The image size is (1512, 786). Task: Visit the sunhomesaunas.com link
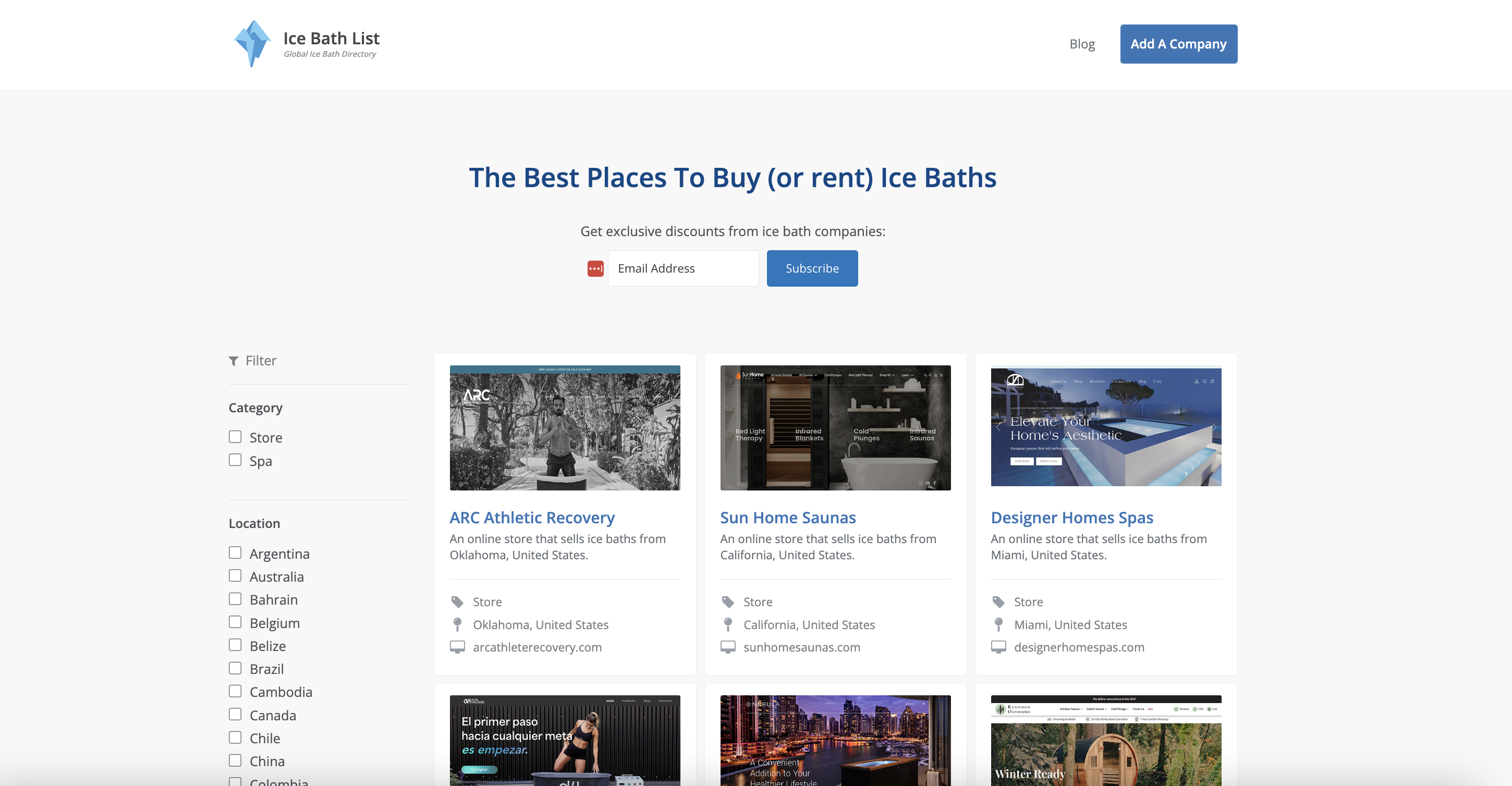(x=802, y=647)
